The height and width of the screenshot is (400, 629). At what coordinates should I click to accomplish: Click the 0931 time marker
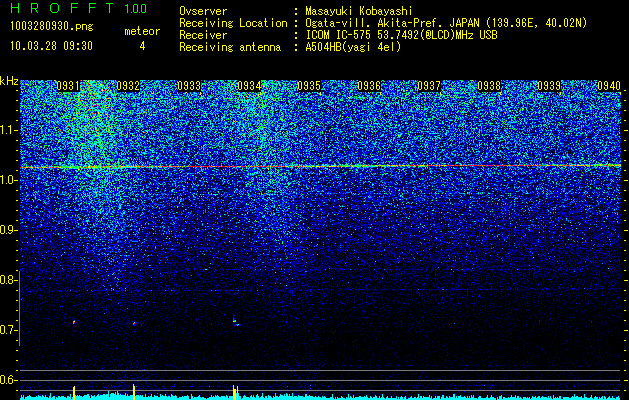pyautogui.click(x=68, y=86)
